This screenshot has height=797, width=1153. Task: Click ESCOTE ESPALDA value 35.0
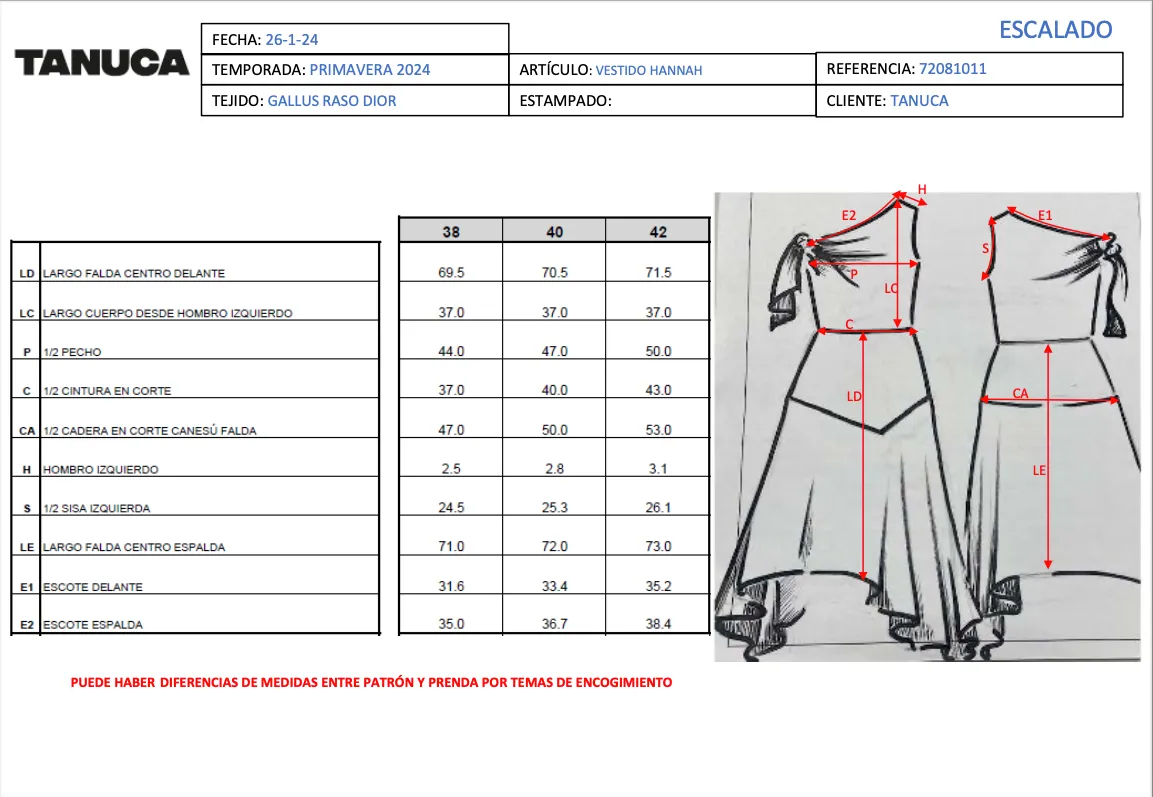click(x=451, y=624)
